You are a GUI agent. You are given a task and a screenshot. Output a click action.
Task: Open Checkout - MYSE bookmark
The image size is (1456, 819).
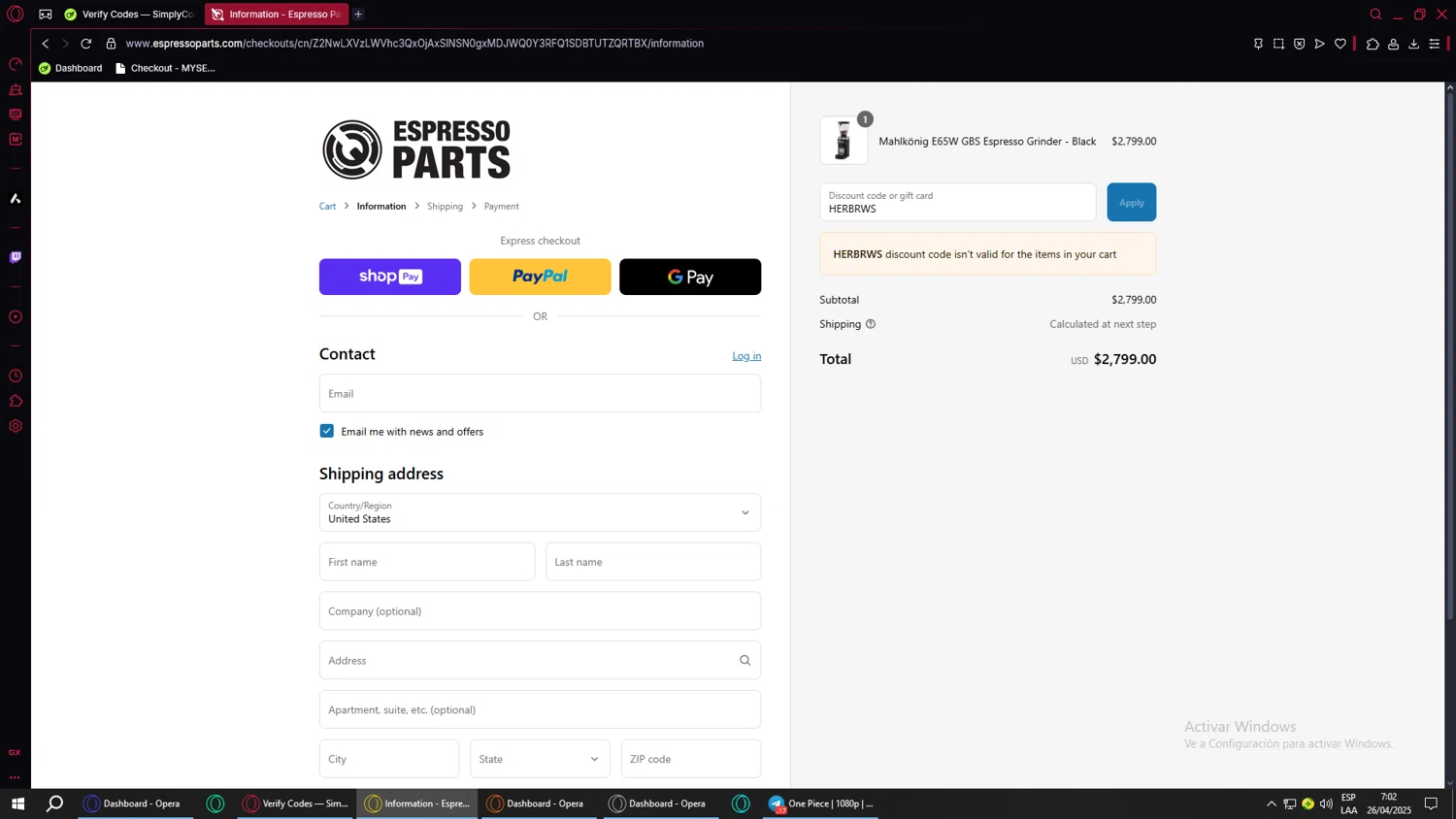(x=165, y=68)
